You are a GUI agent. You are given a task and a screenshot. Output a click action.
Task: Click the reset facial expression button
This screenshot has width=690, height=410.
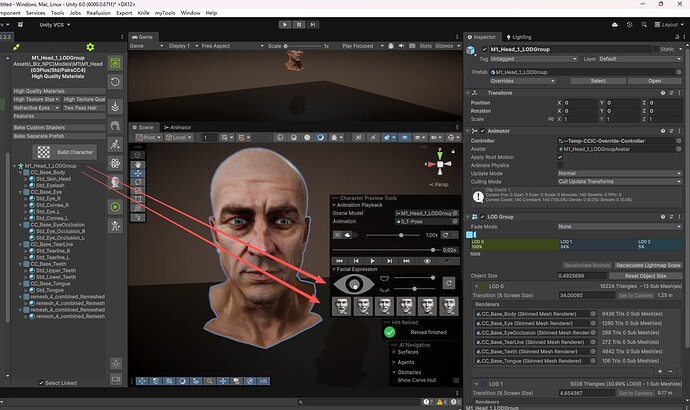coord(449,283)
